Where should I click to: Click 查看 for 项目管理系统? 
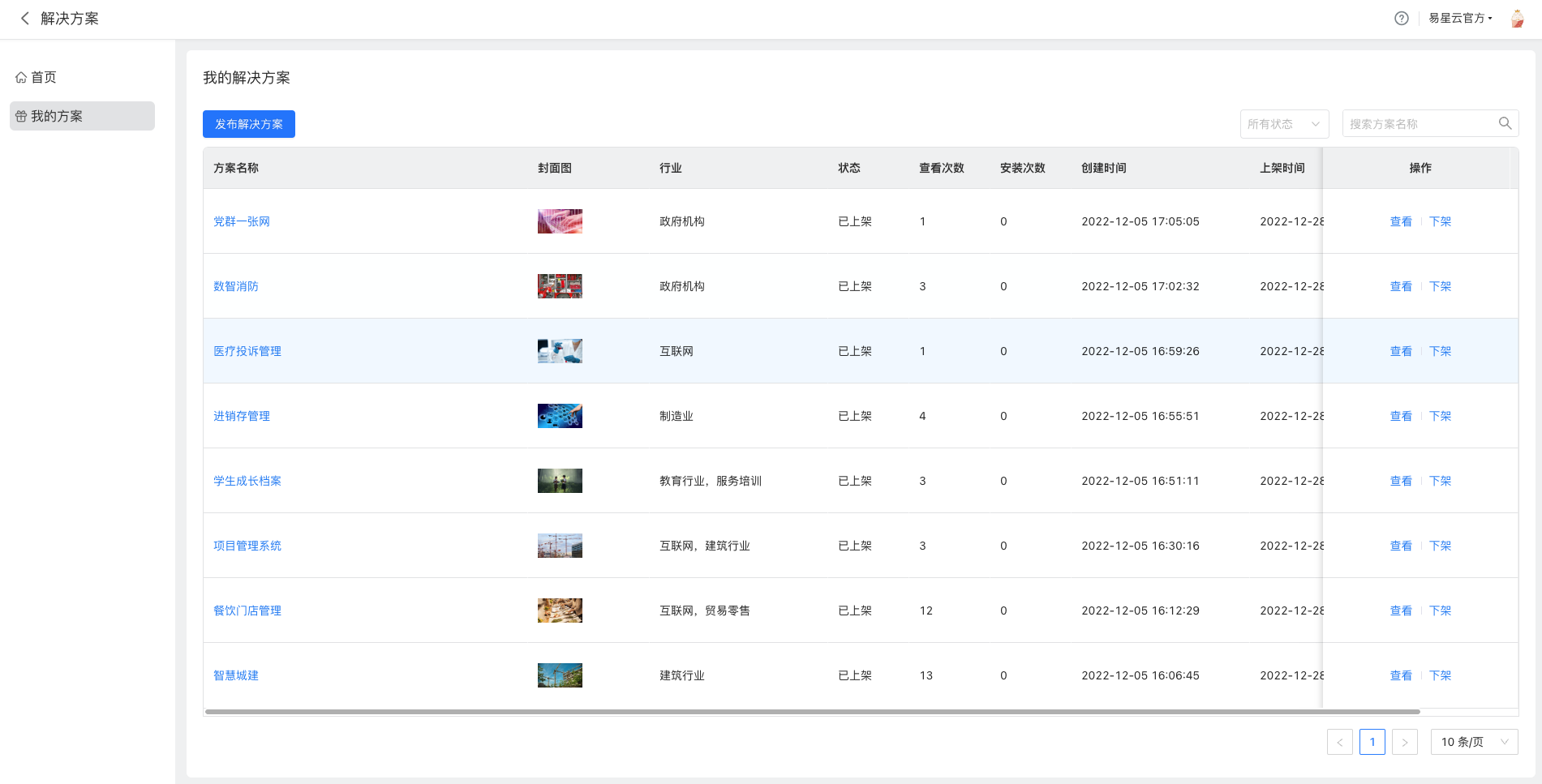click(1401, 546)
